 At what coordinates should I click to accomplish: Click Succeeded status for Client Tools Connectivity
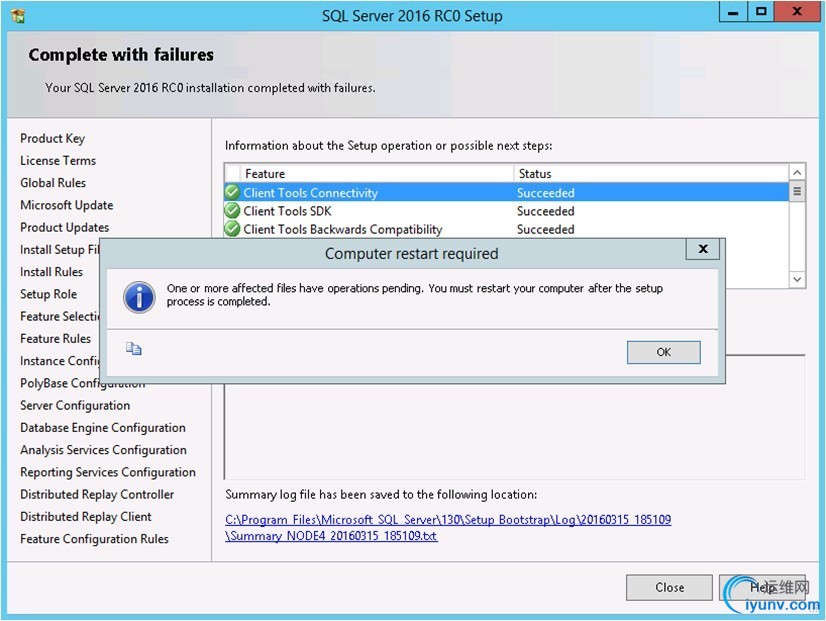545,193
